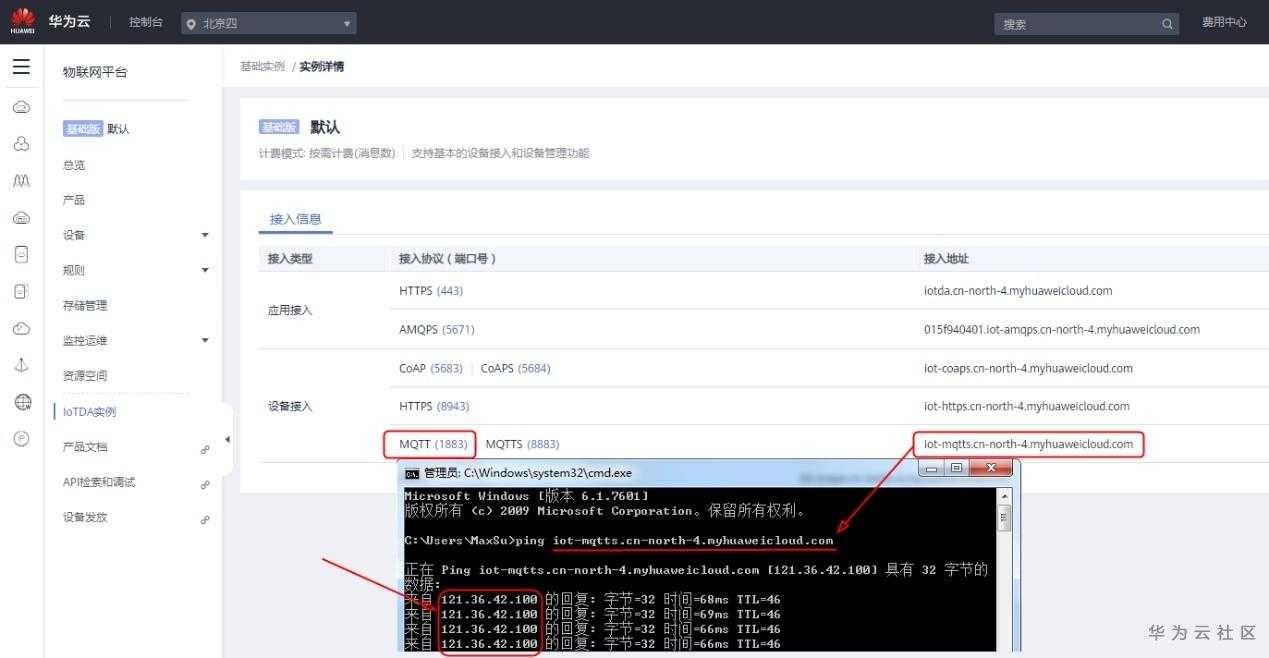Collapse the sidebar with the triangle handle
The height and width of the screenshot is (658, 1269).
coord(227,439)
